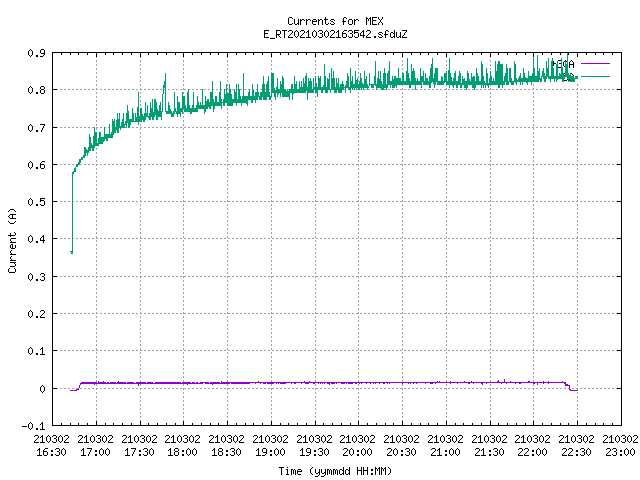This screenshot has width=640, height=480.
Task: Click the 19:30 x-axis time label
Action: tap(314, 452)
